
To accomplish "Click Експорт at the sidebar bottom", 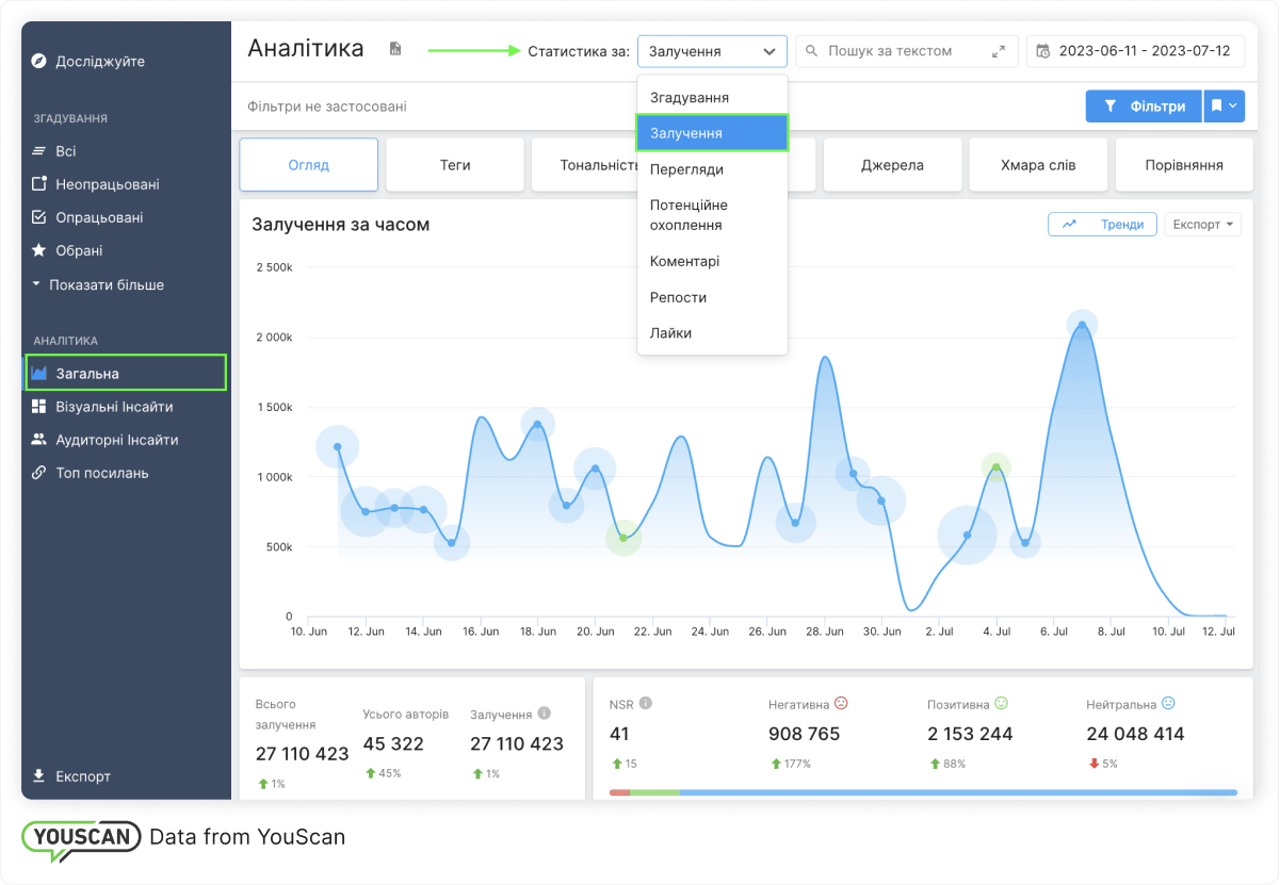I will (x=83, y=776).
